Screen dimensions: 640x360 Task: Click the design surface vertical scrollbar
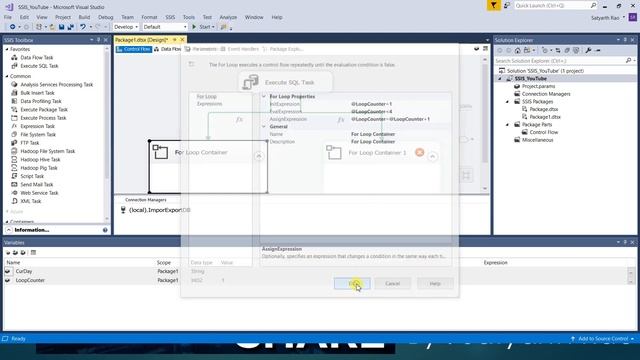(x=485, y=124)
